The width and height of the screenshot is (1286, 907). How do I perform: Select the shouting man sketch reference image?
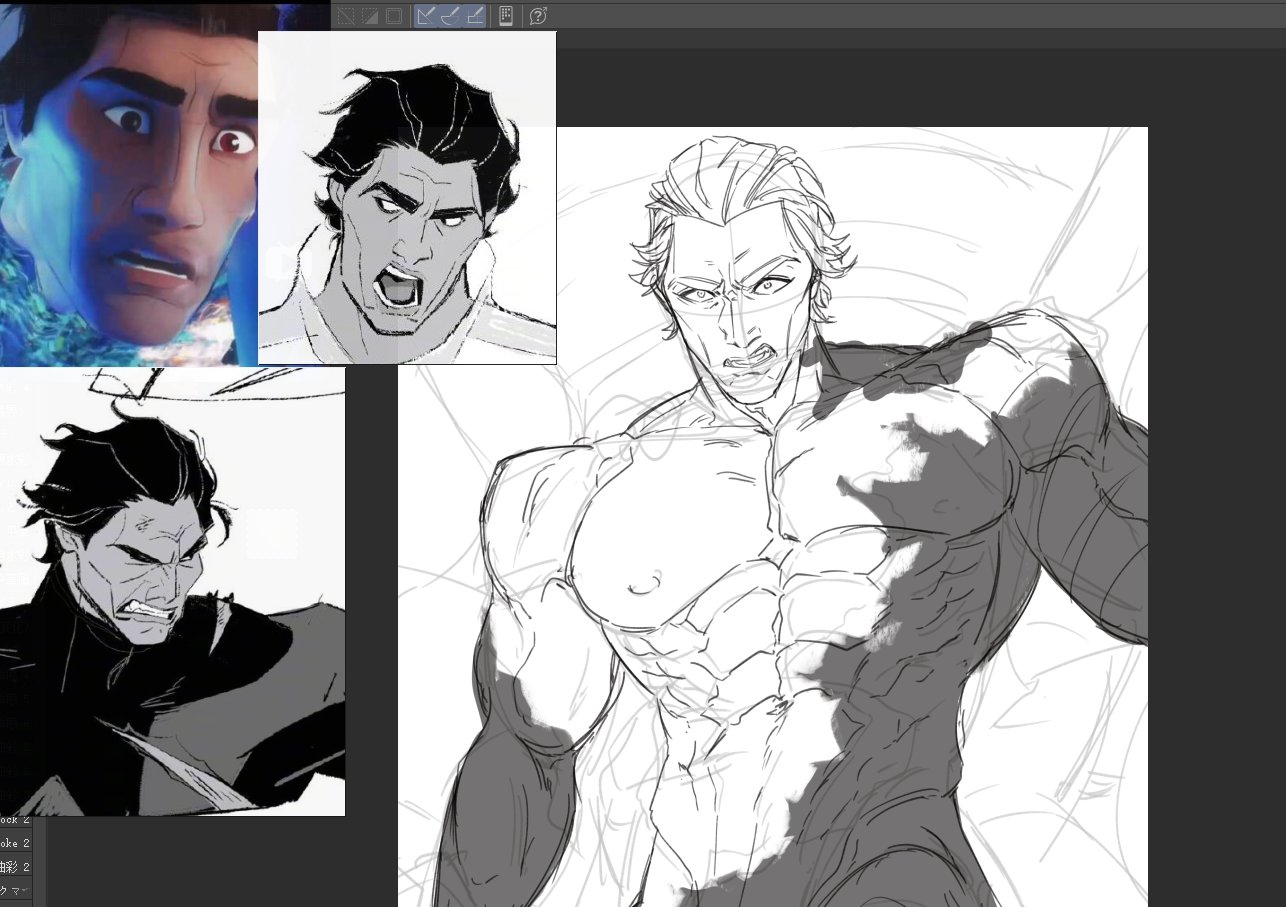pos(407,197)
